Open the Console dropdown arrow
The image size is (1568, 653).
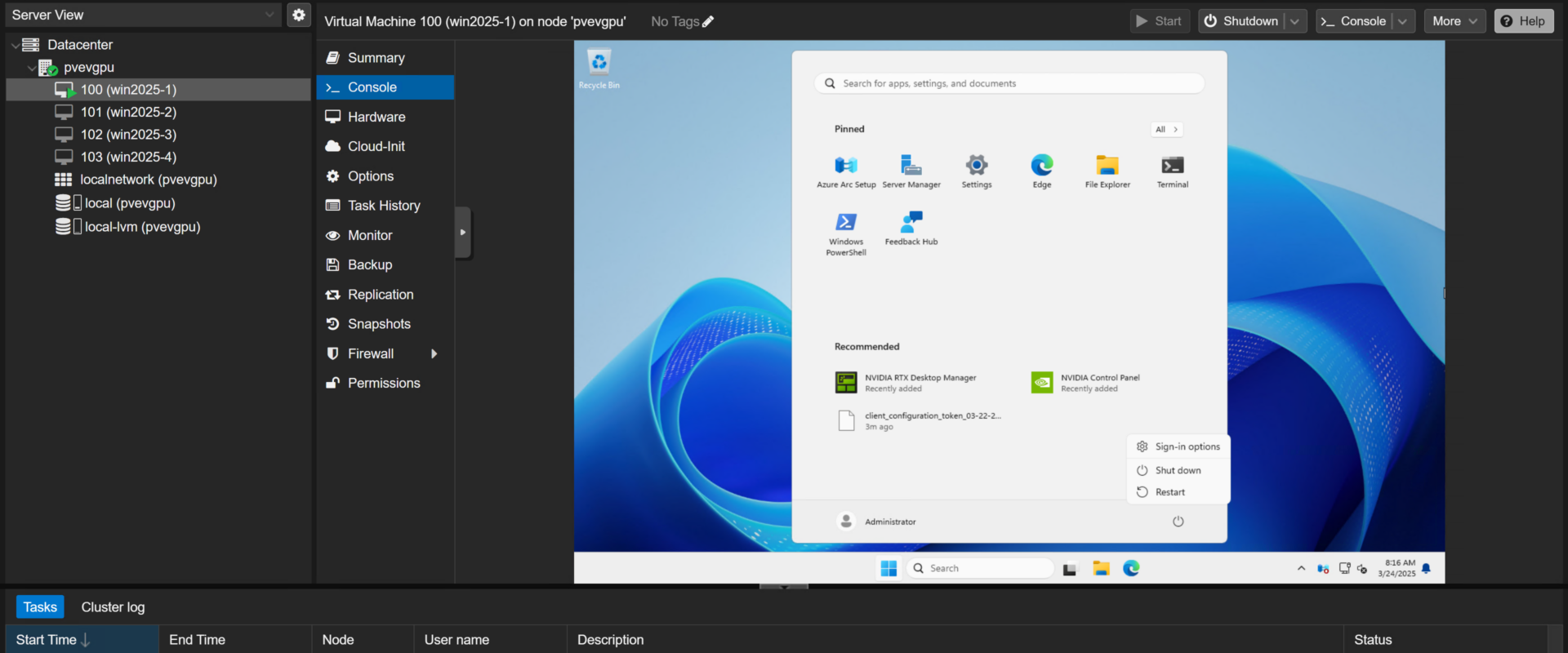pos(1402,21)
